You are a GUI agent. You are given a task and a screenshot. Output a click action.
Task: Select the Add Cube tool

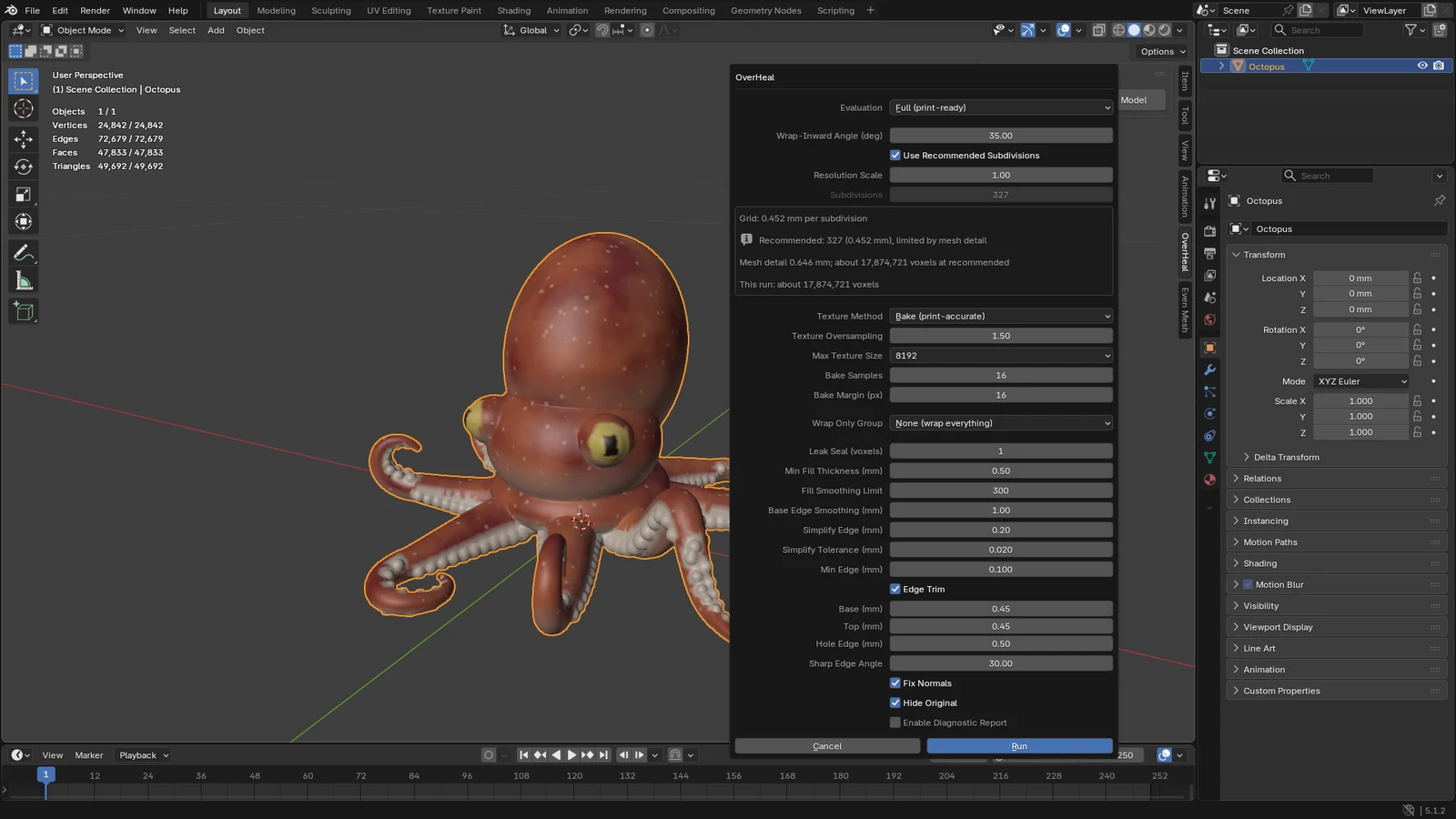24,311
